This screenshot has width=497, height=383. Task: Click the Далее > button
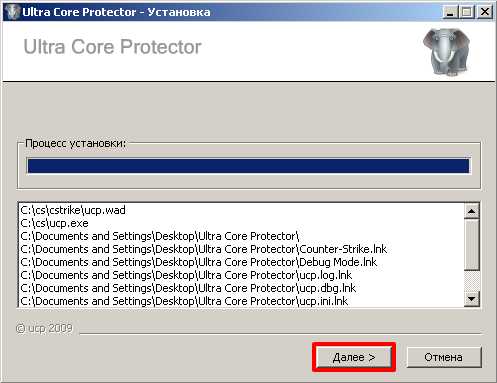pos(354,357)
